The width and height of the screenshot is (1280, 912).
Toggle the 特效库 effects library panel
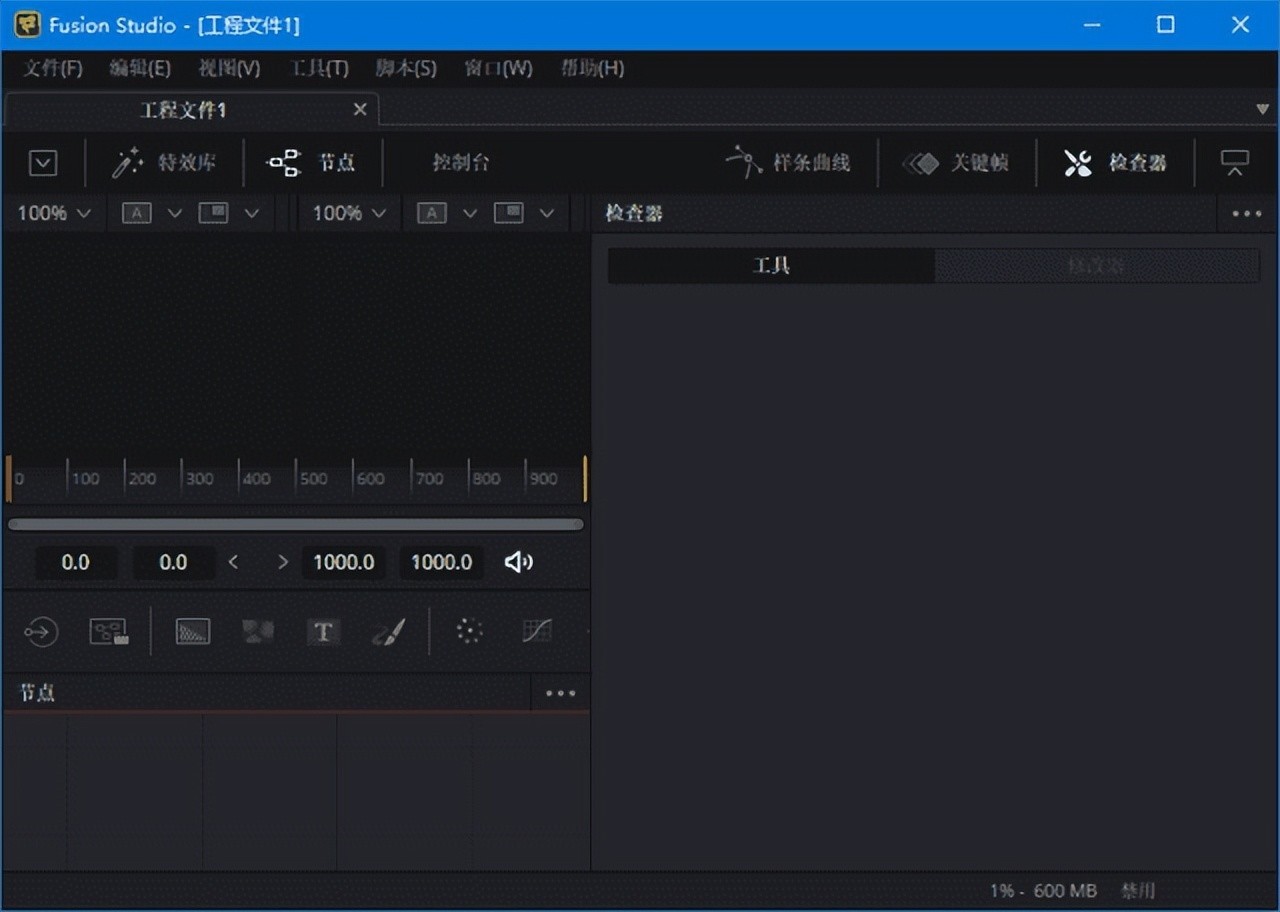(x=165, y=163)
